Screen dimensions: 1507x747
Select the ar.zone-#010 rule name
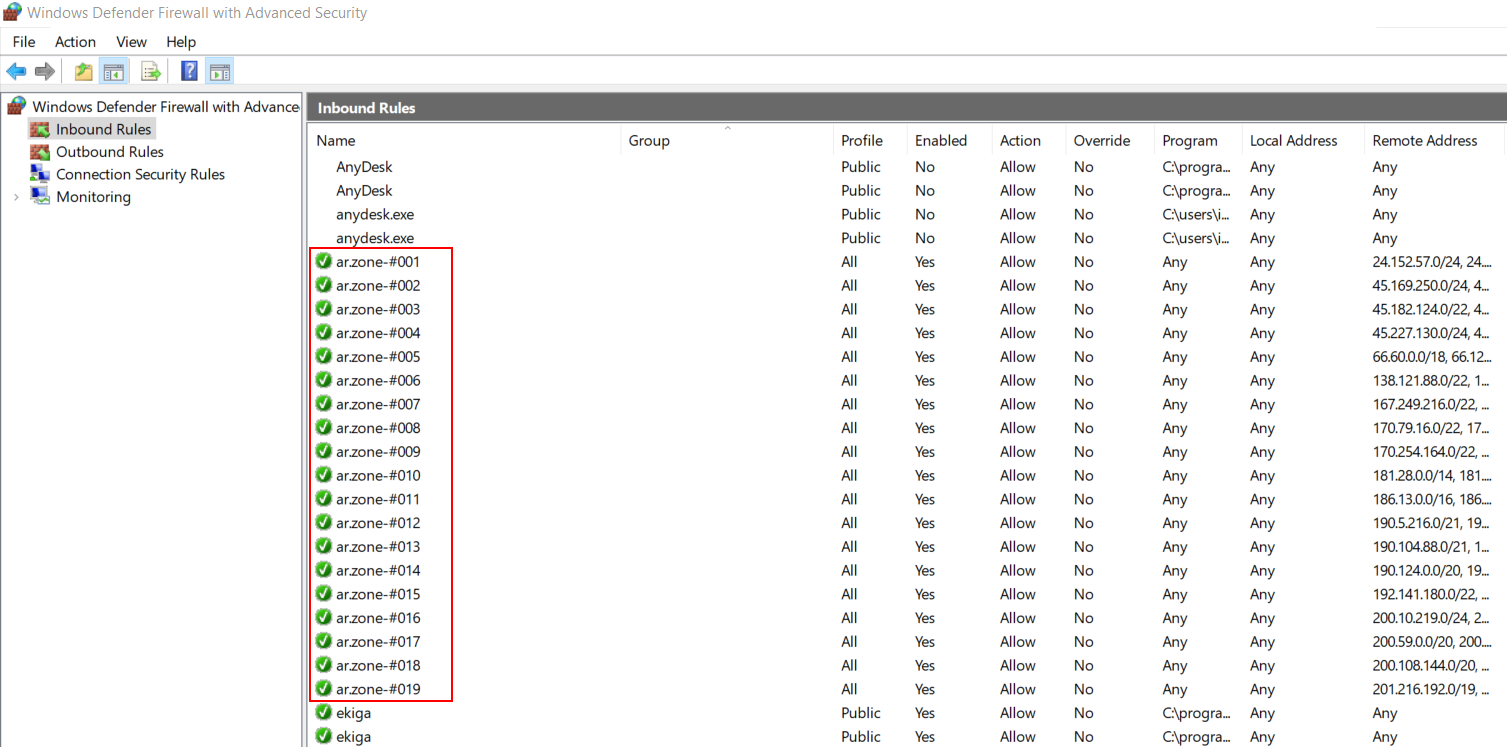tap(378, 475)
